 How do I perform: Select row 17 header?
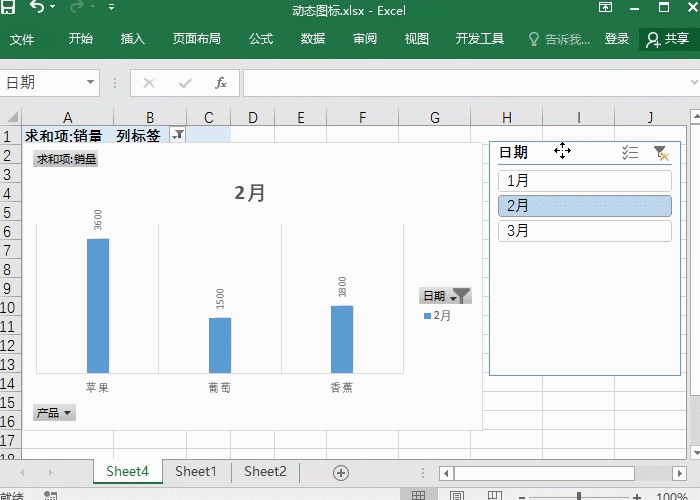coord(8,441)
